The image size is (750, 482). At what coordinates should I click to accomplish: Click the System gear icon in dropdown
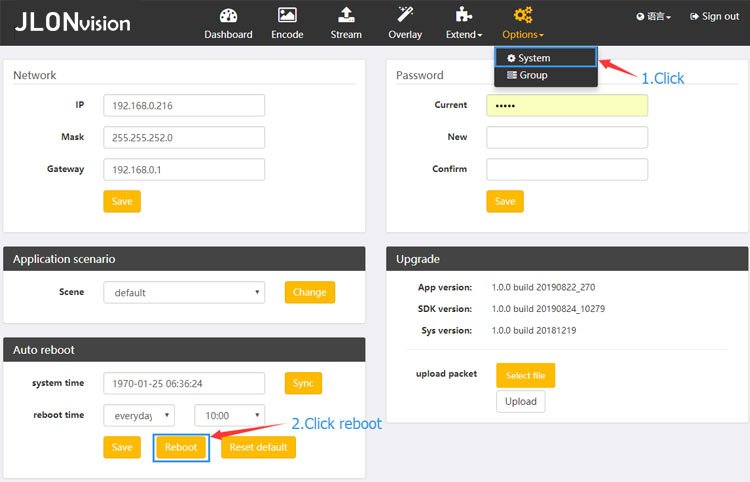[x=511, y=58]
